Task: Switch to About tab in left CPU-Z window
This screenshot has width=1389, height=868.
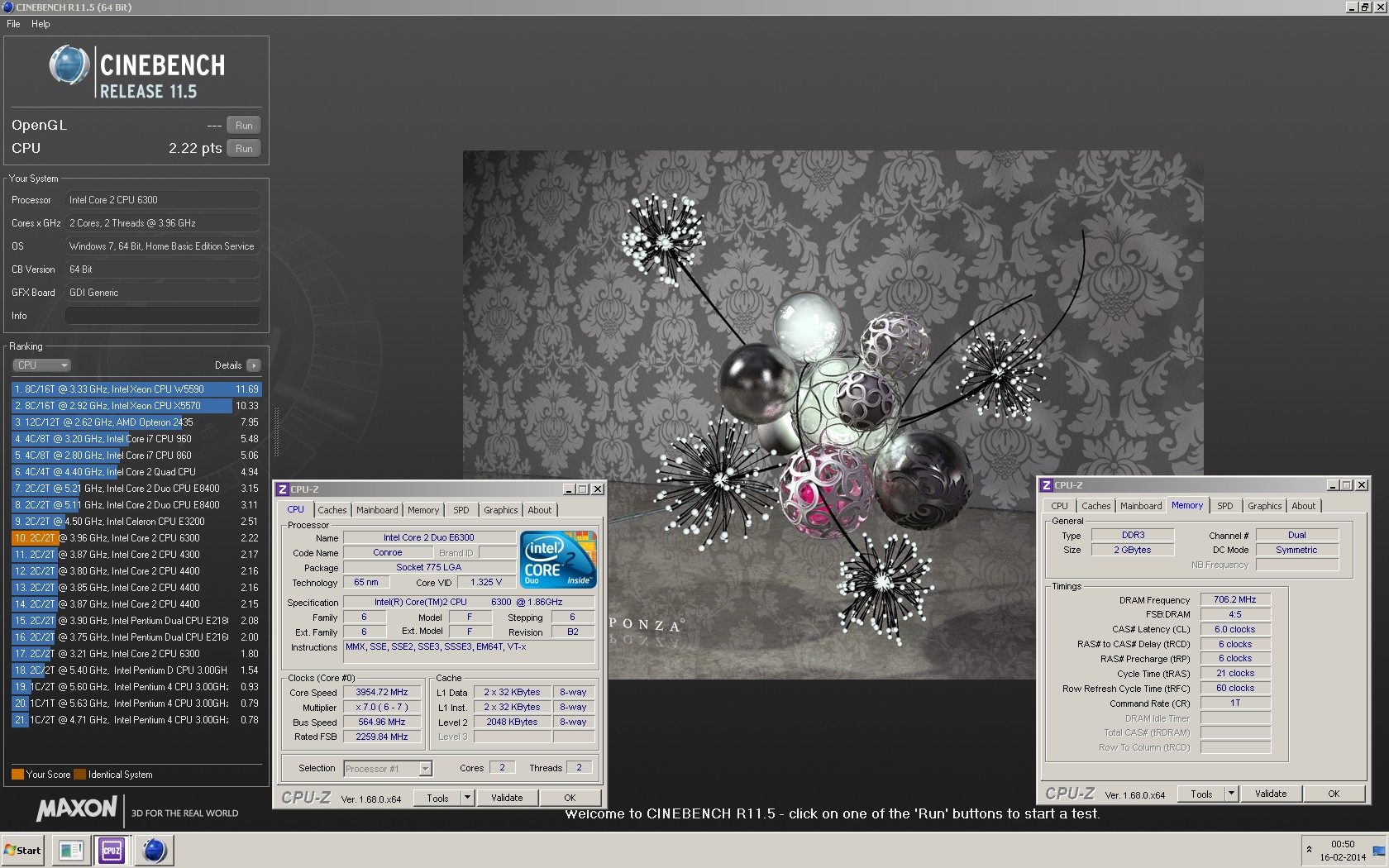Action: pos(540,510)
